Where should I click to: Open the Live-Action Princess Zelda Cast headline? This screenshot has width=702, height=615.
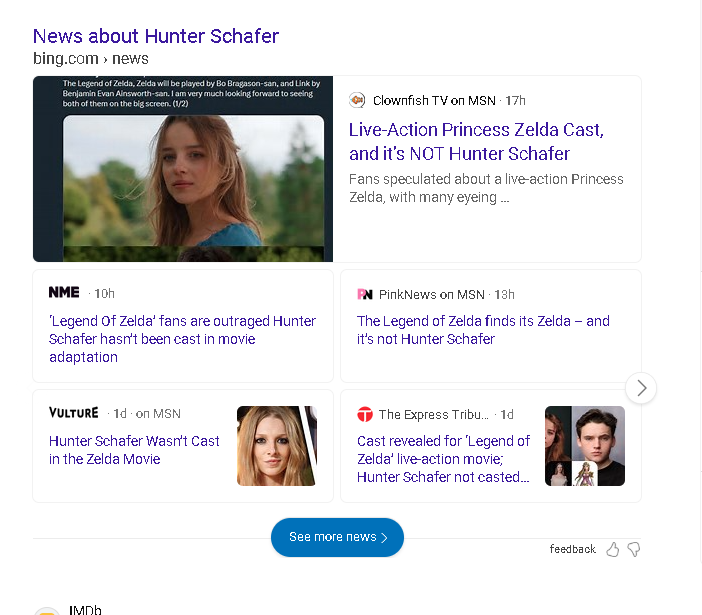(x=476, y=141)
